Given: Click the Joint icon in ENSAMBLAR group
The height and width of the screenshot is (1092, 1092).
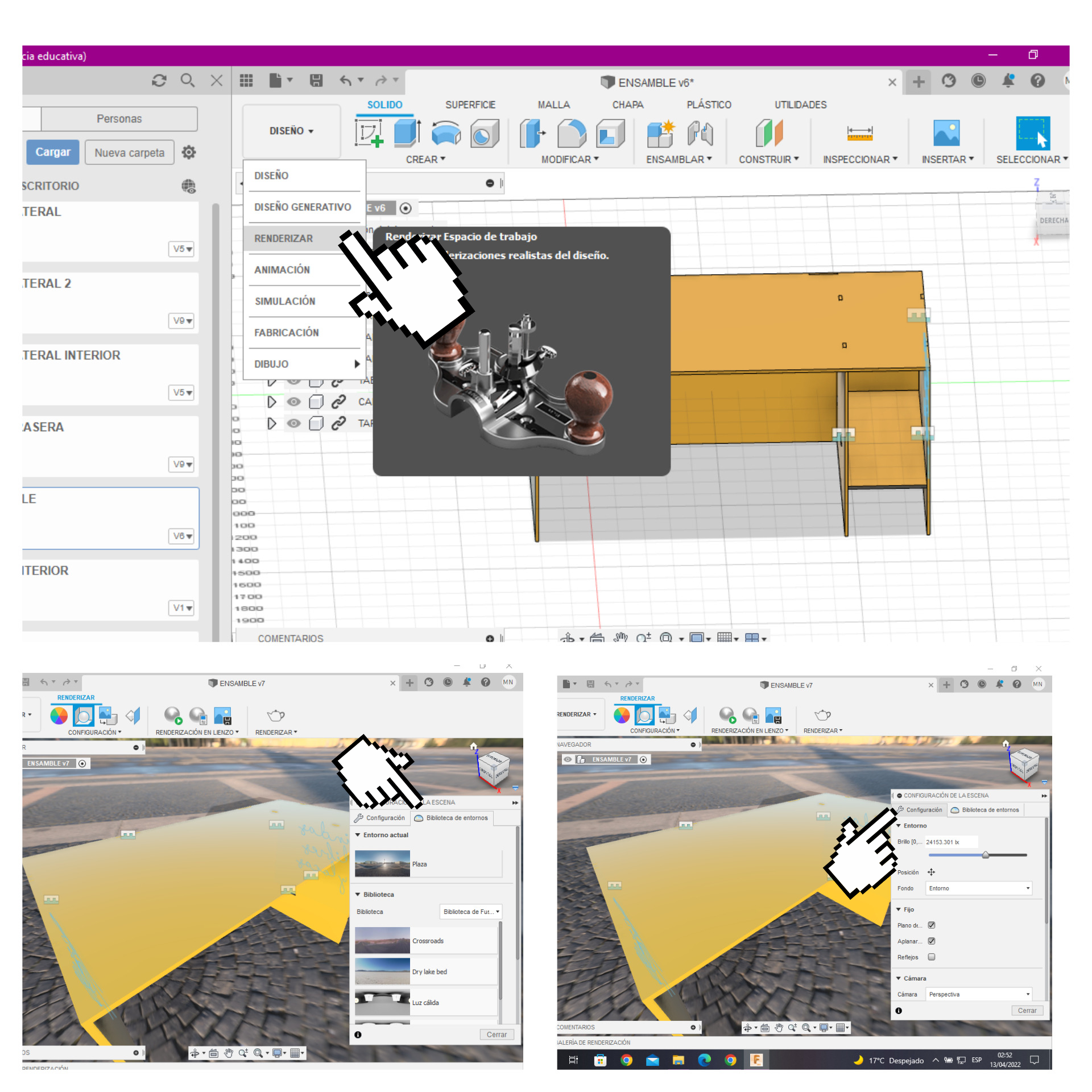Looking at the screenshot, I should [x=700, y=133].
